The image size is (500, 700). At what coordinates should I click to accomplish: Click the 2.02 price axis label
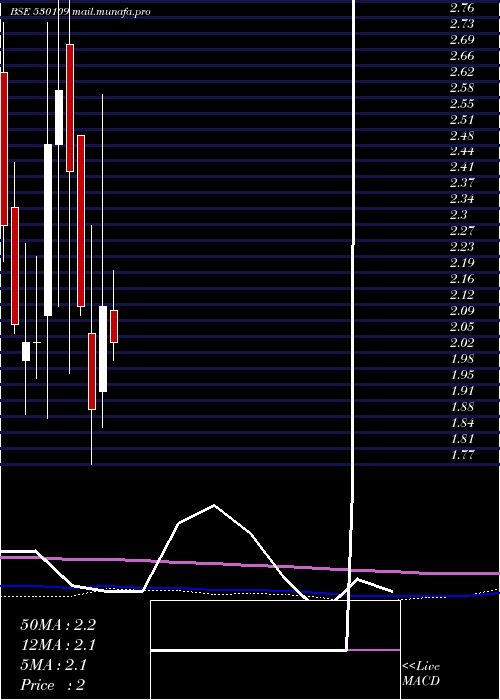tap(462, 343)
